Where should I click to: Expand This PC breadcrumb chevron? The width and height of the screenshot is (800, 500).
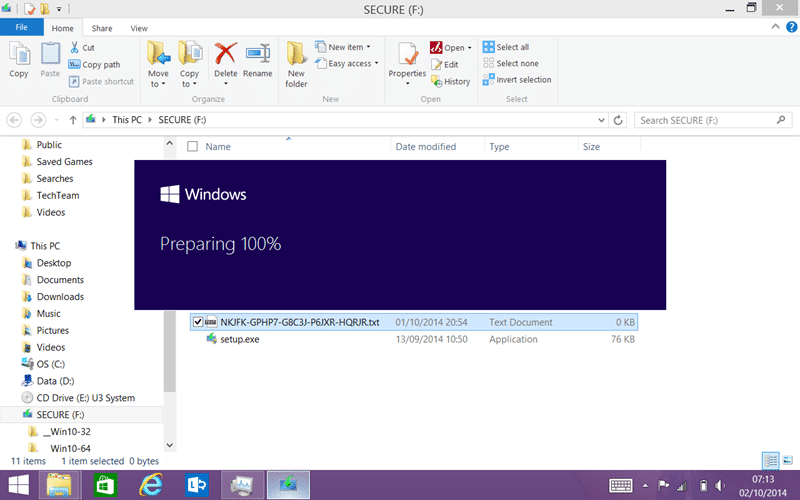(150, 120)
